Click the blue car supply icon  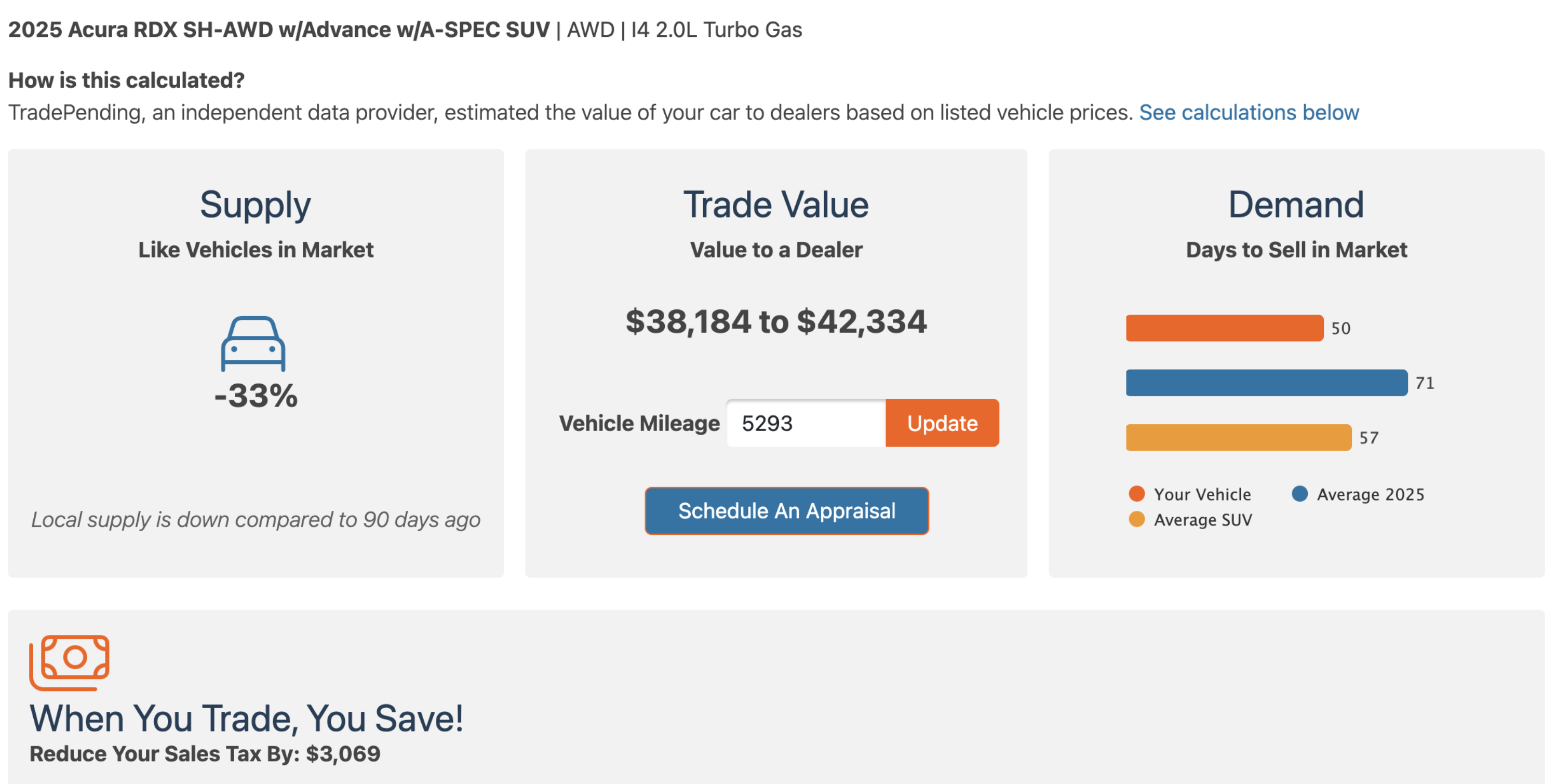coord(253,344)
